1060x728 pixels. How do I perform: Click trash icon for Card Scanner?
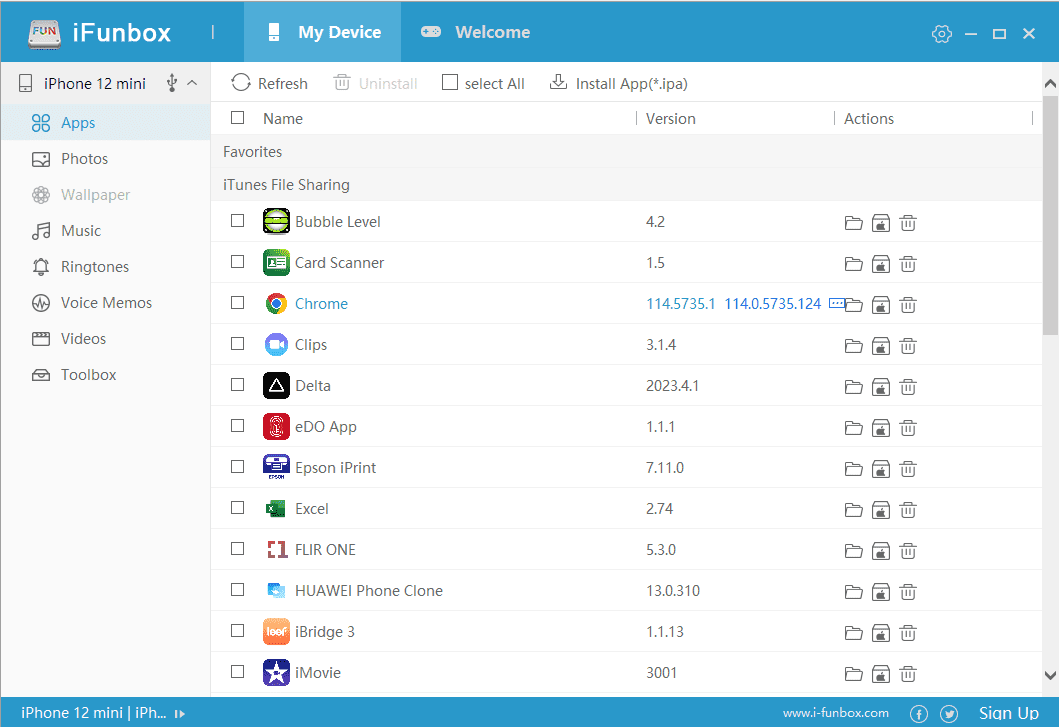[908, 264]
